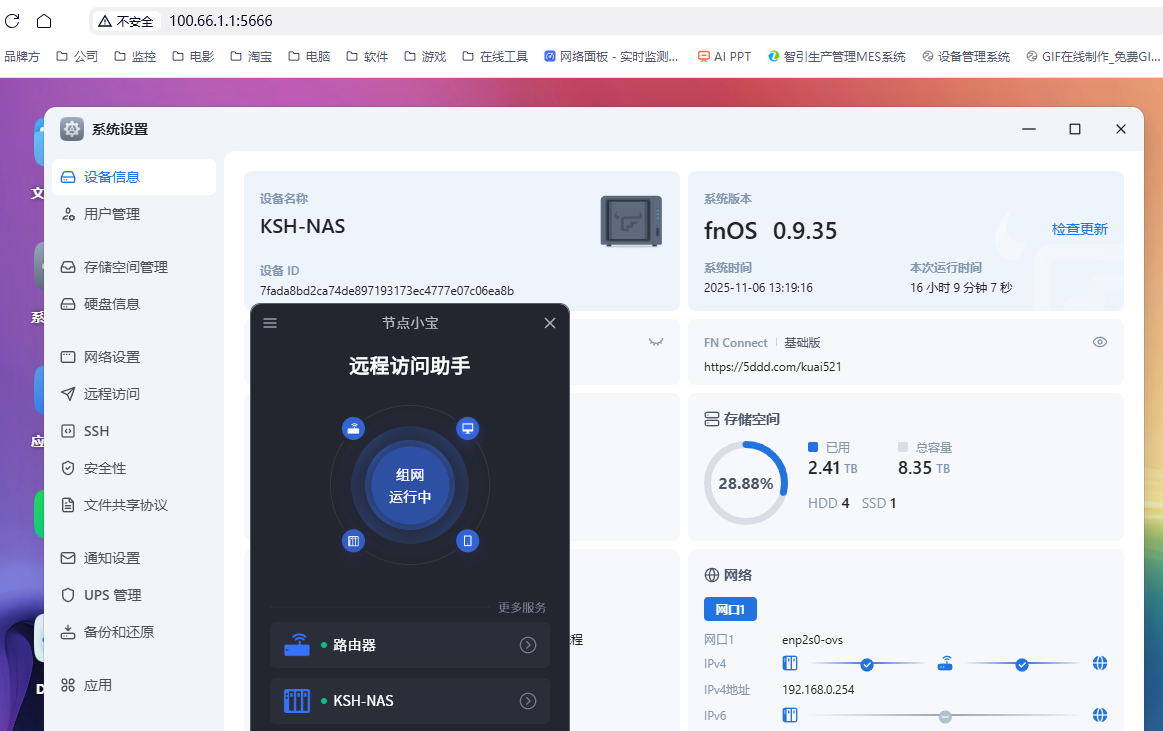Screen dimensions: 1163x731
Task: Open the 软件 bookmark folder
Action: pyautogui.click(x=367, y=56)
